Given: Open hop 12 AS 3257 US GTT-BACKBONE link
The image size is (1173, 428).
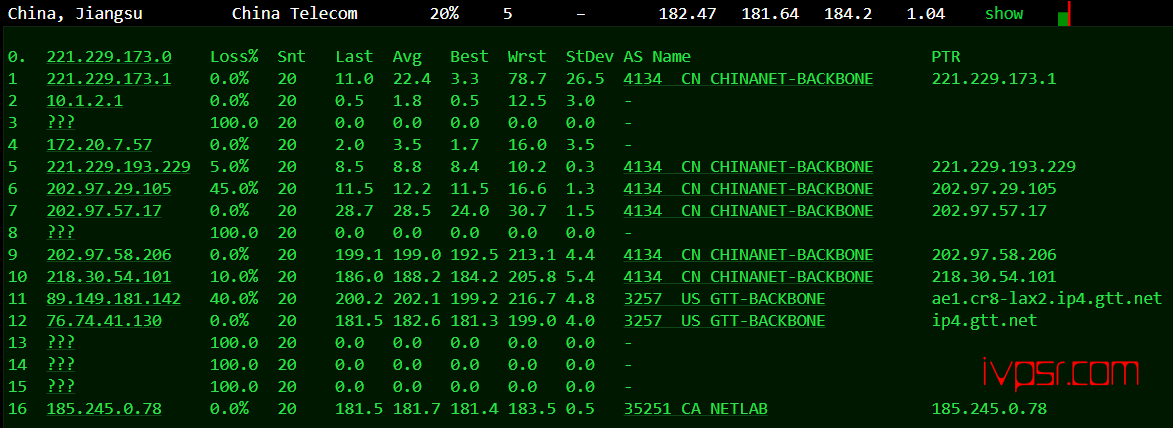Looking at the screenshot, I should 724,321.
